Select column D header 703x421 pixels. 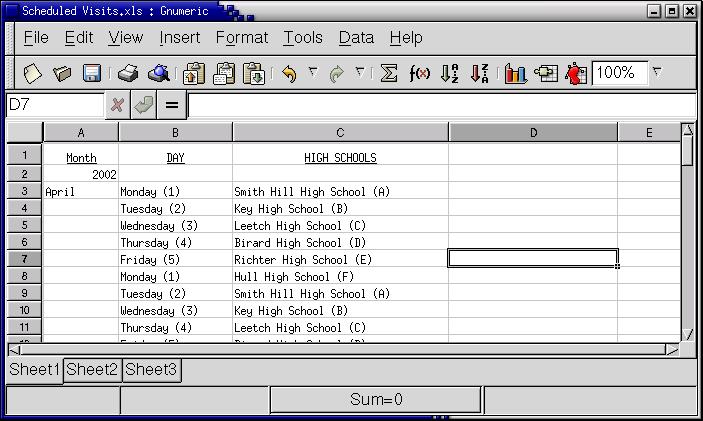tap(533, 133)
